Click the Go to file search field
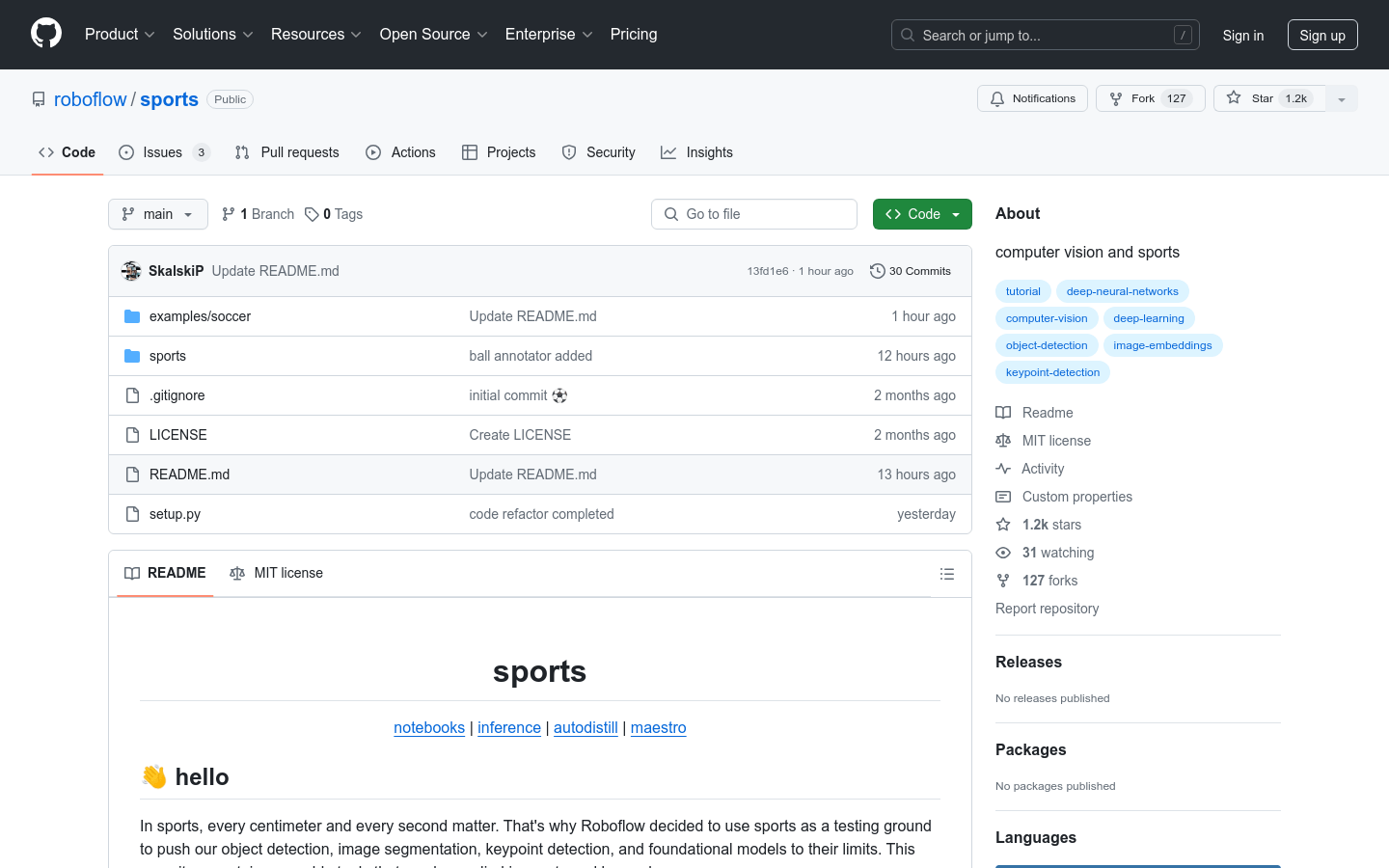Screen dimensions: 1389x868 tap(754, 214)
